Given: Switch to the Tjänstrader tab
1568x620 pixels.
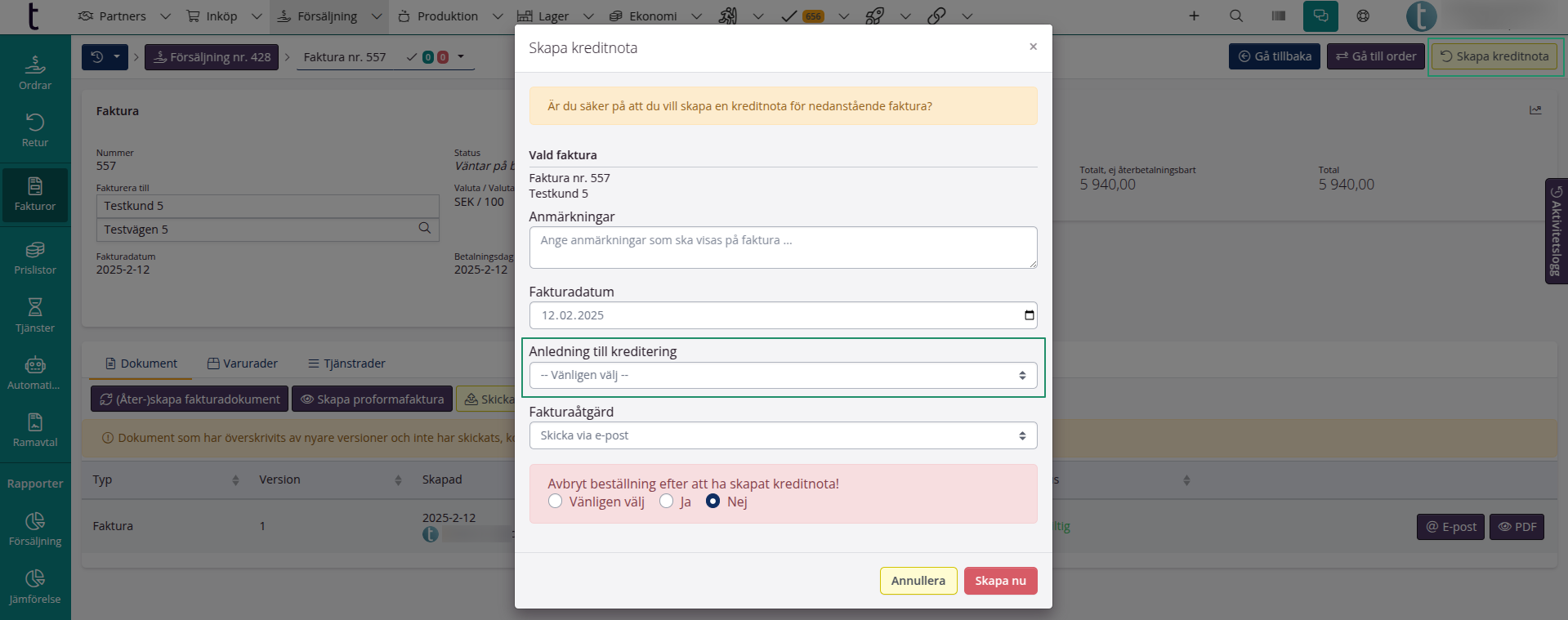Looking at the screenshot, I should tap(346, 364).
